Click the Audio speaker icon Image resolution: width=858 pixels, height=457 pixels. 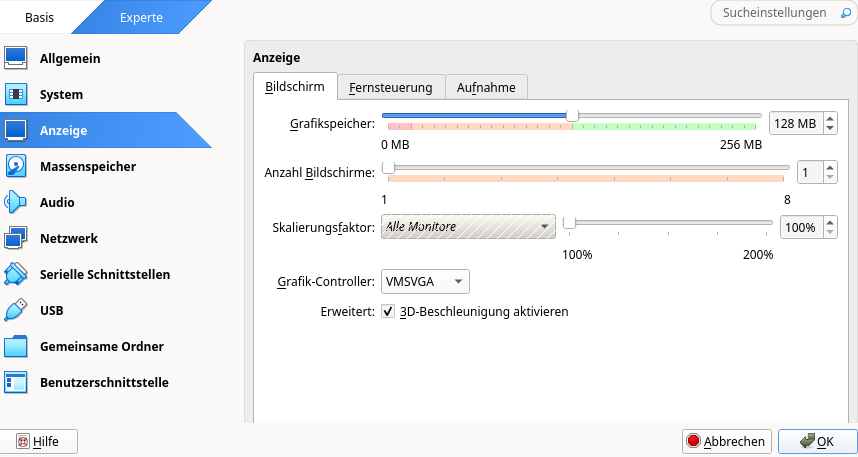(x=16, y=202)
